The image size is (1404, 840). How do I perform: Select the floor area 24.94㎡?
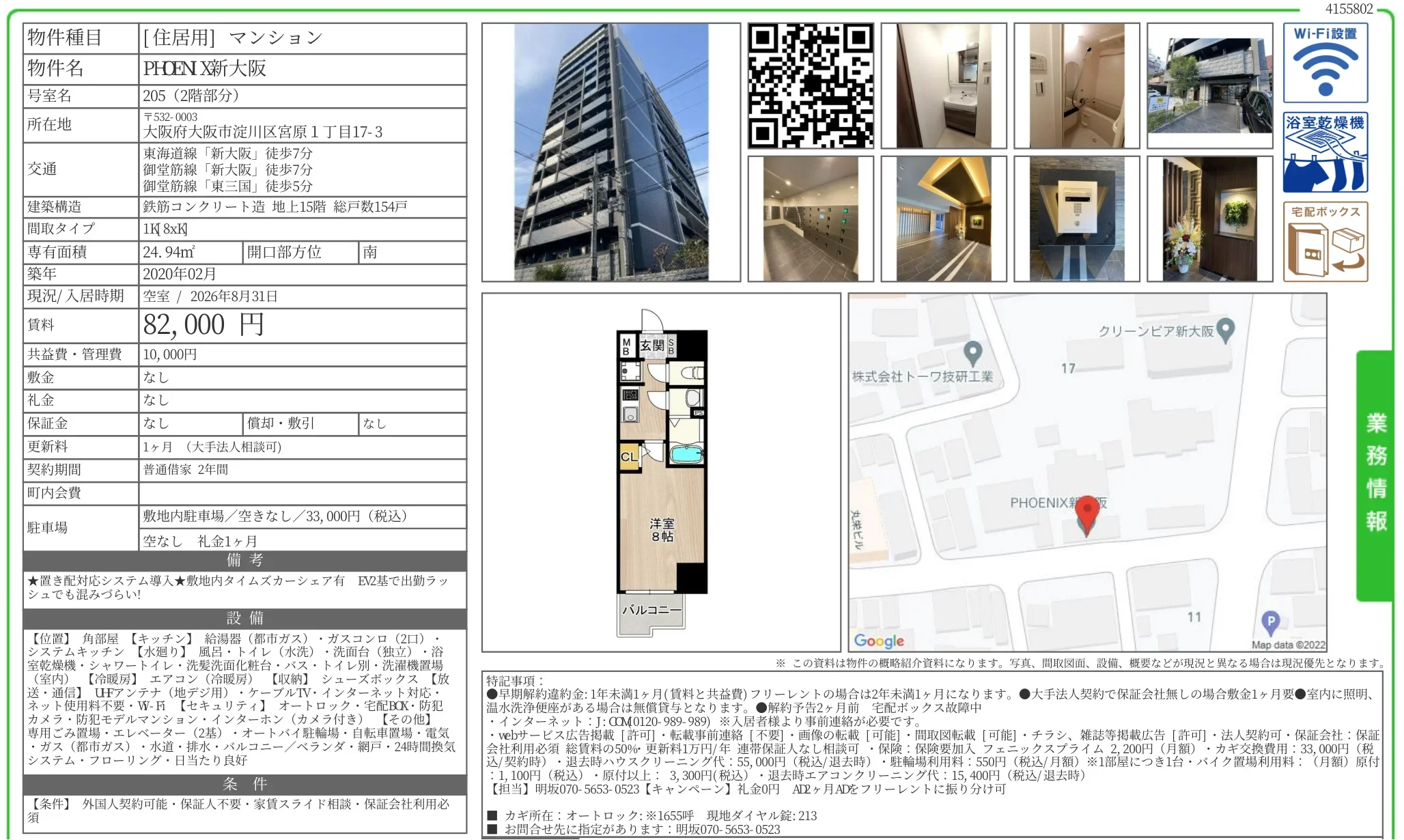[168, 252]
